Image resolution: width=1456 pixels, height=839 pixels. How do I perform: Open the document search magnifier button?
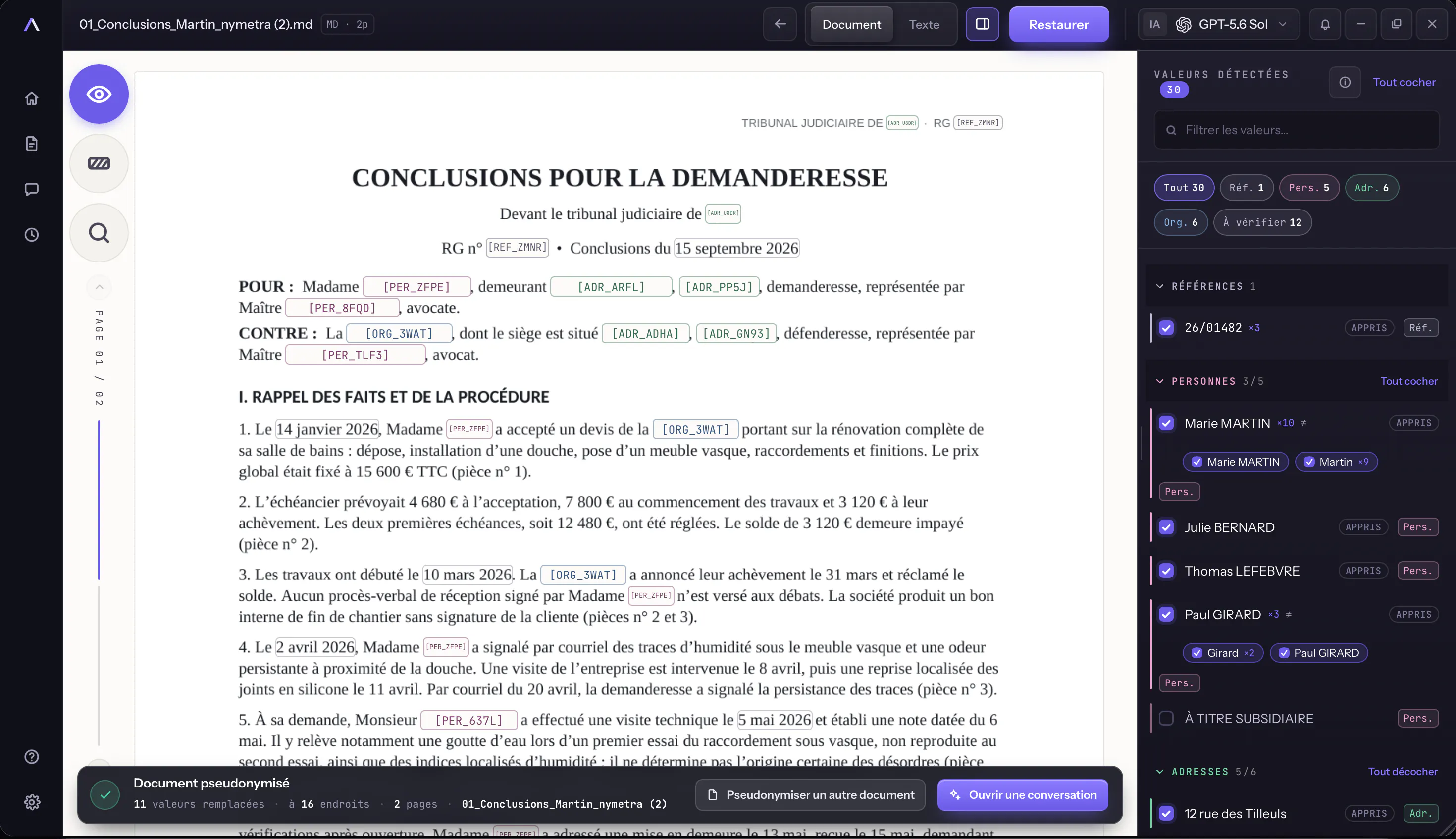pos(99,233)
